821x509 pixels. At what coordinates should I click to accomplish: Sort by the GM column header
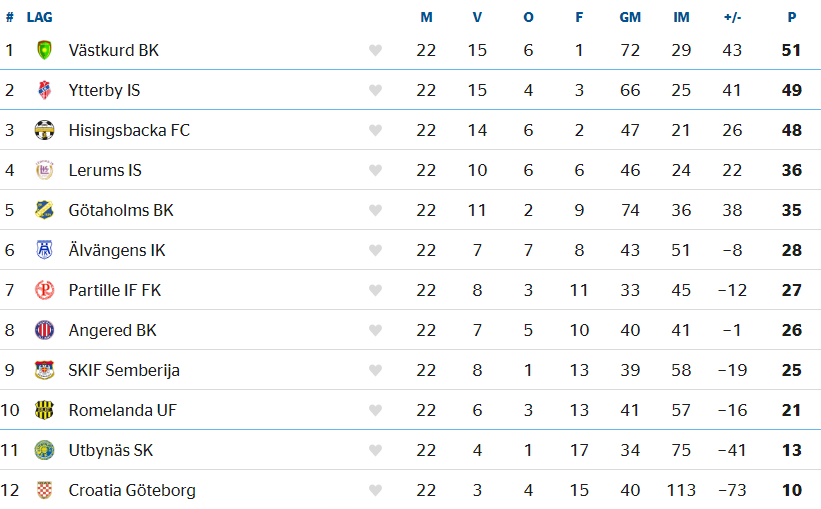[630, 17]
